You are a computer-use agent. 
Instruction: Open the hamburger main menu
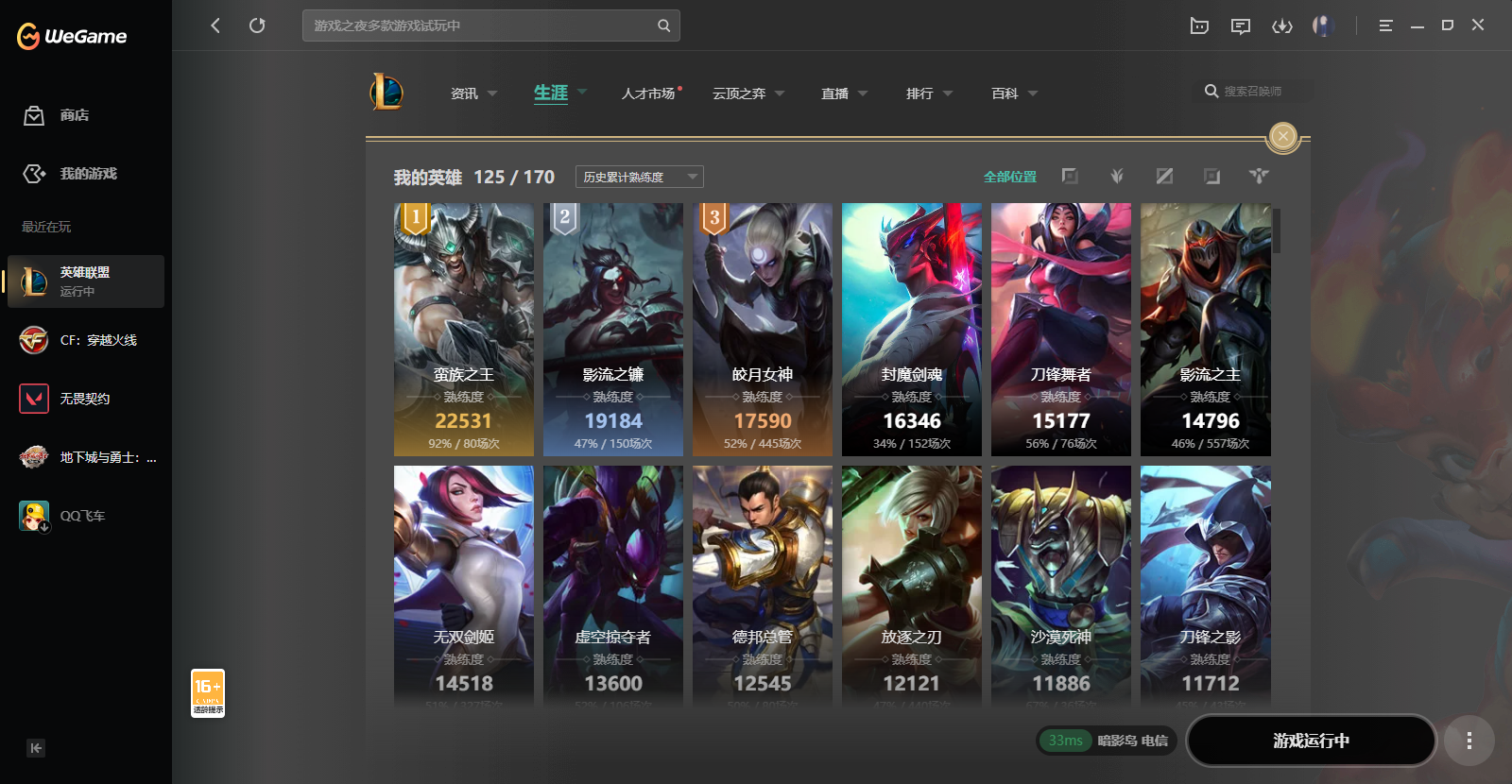pyautogui.click(x=1385, y=26)
